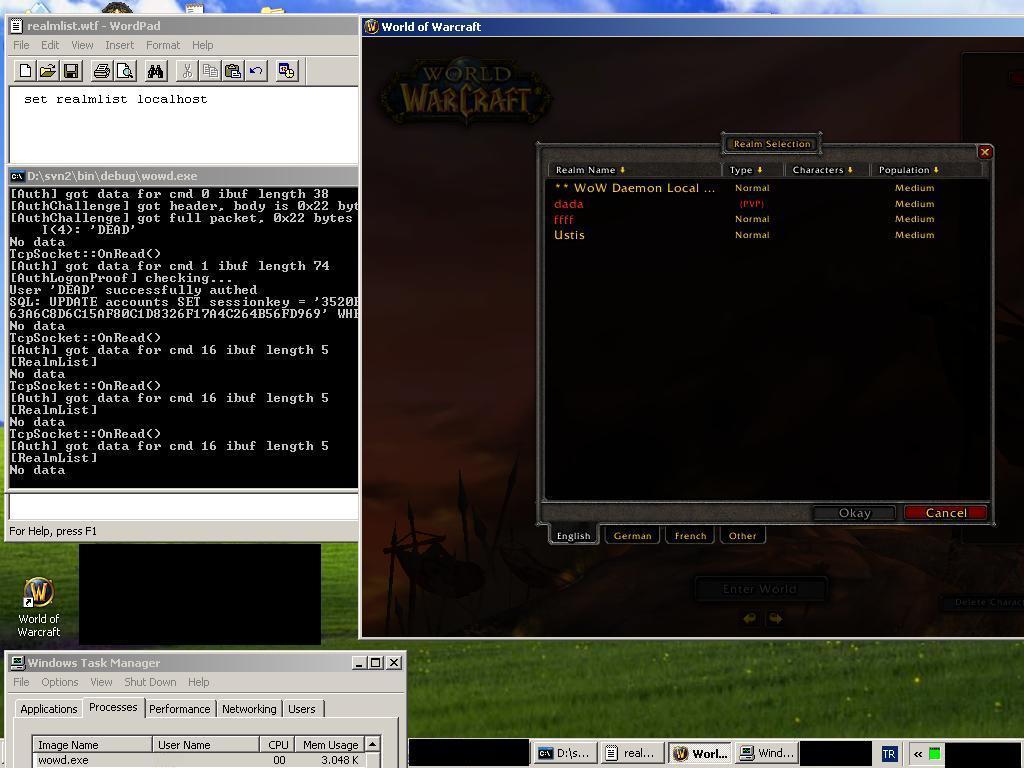The width and height of the screenshot is (1024, 768).
Task: Switch to the Other realm tab
Action: tap(743, 536)
